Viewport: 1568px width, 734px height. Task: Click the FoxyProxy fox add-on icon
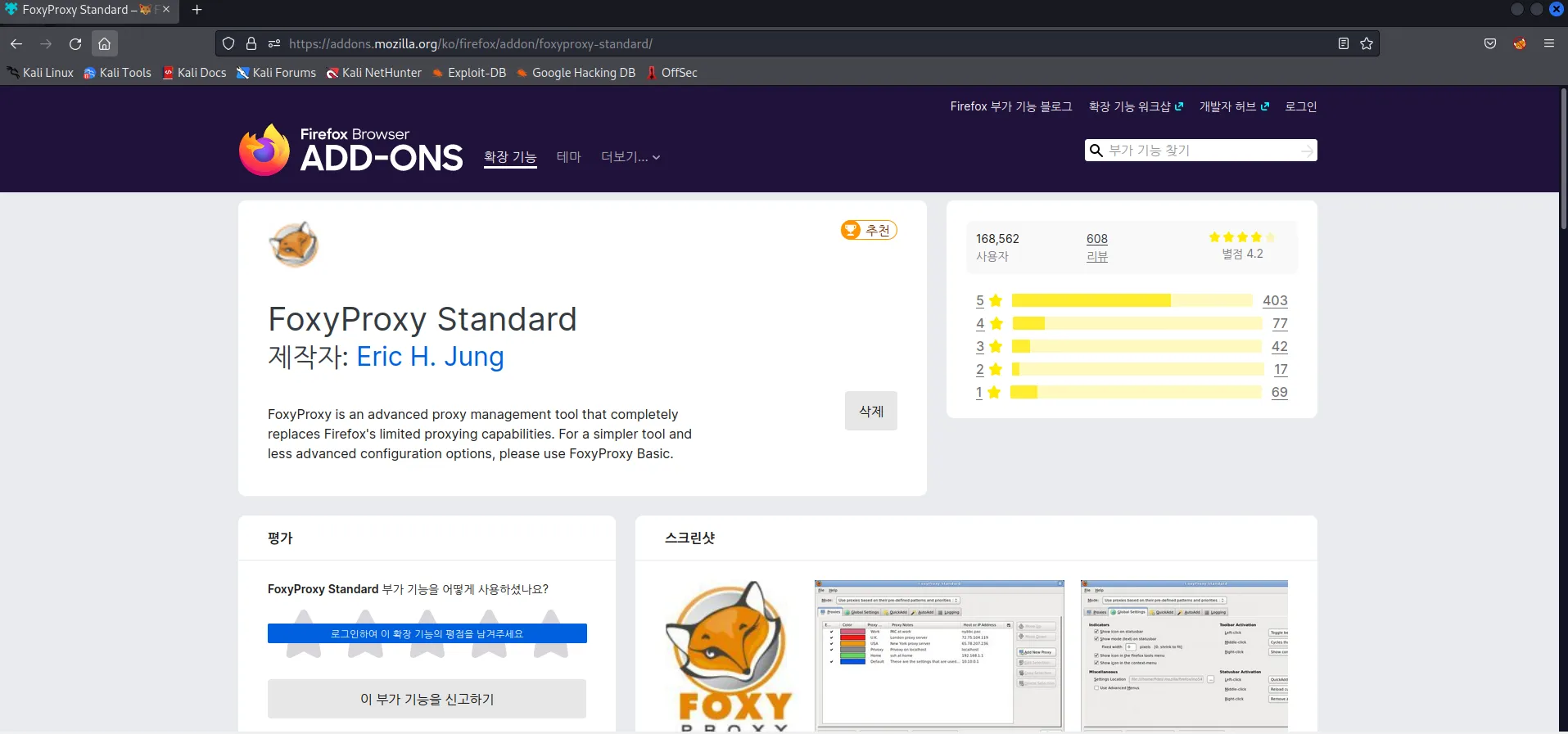coord(293,244)
